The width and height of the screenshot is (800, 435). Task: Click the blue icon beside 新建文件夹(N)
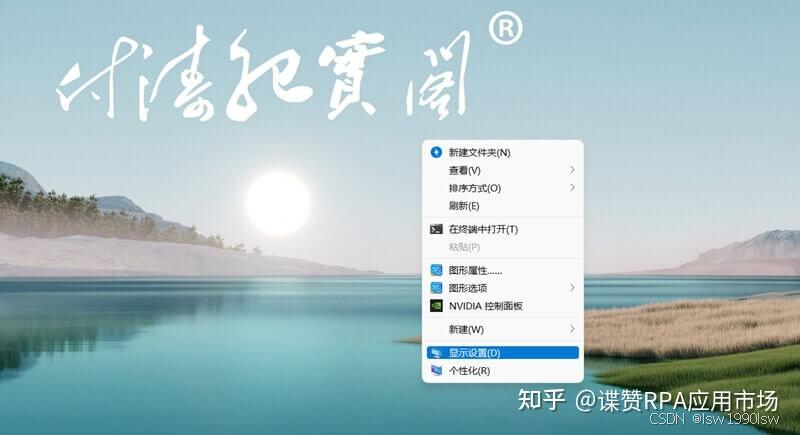tap(436, 153)
